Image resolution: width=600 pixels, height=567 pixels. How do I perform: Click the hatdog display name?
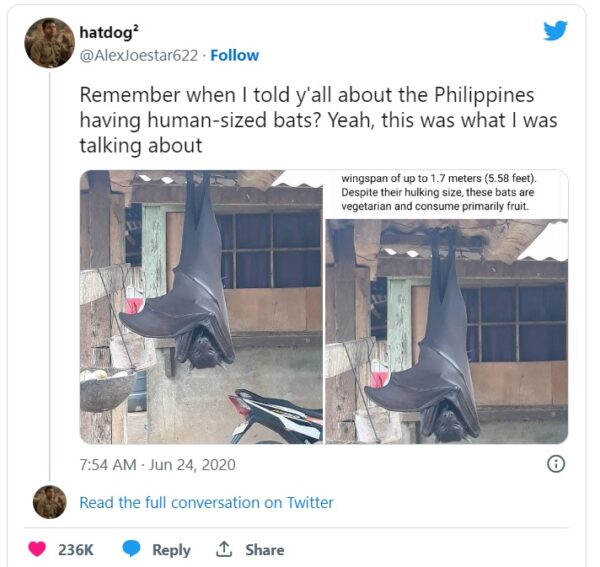click(x=109, y=32)
